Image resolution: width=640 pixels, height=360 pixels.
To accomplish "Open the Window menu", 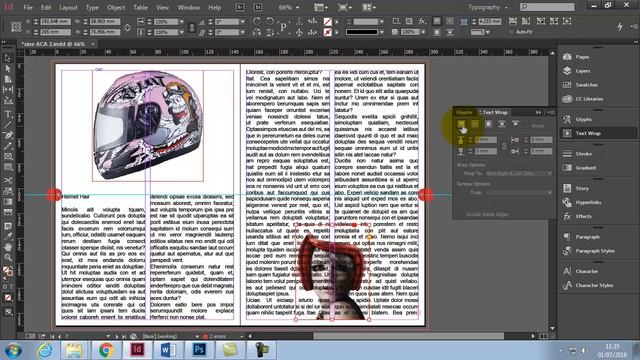I will pos(189,7).
